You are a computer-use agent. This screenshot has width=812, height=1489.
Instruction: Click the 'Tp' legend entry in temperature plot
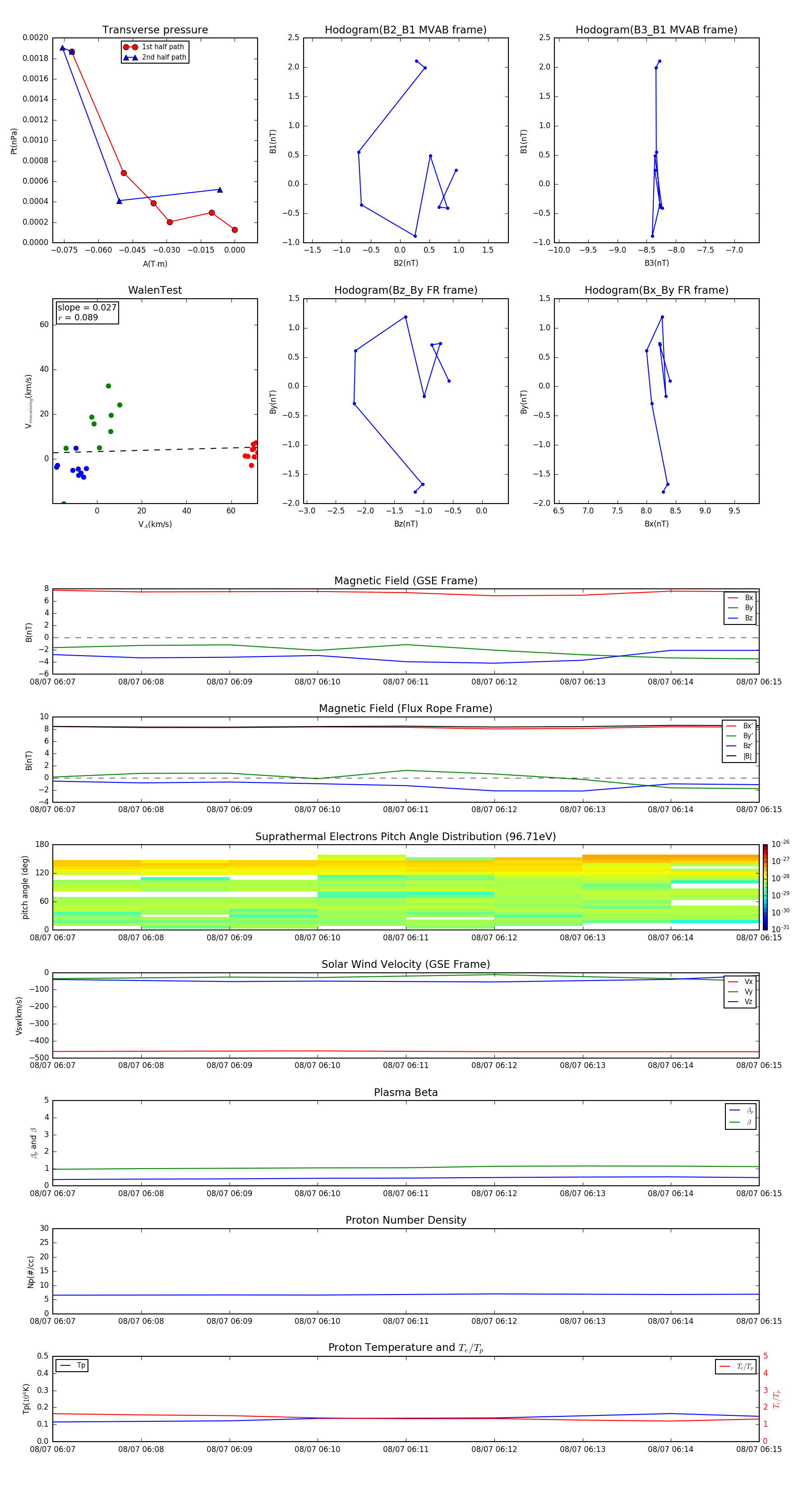coord(72,1365)
